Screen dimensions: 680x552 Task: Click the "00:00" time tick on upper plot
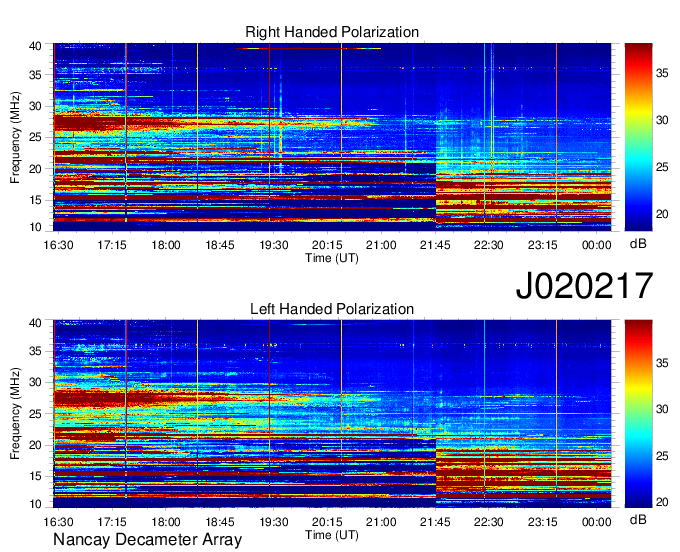click(x=597, y=245)
